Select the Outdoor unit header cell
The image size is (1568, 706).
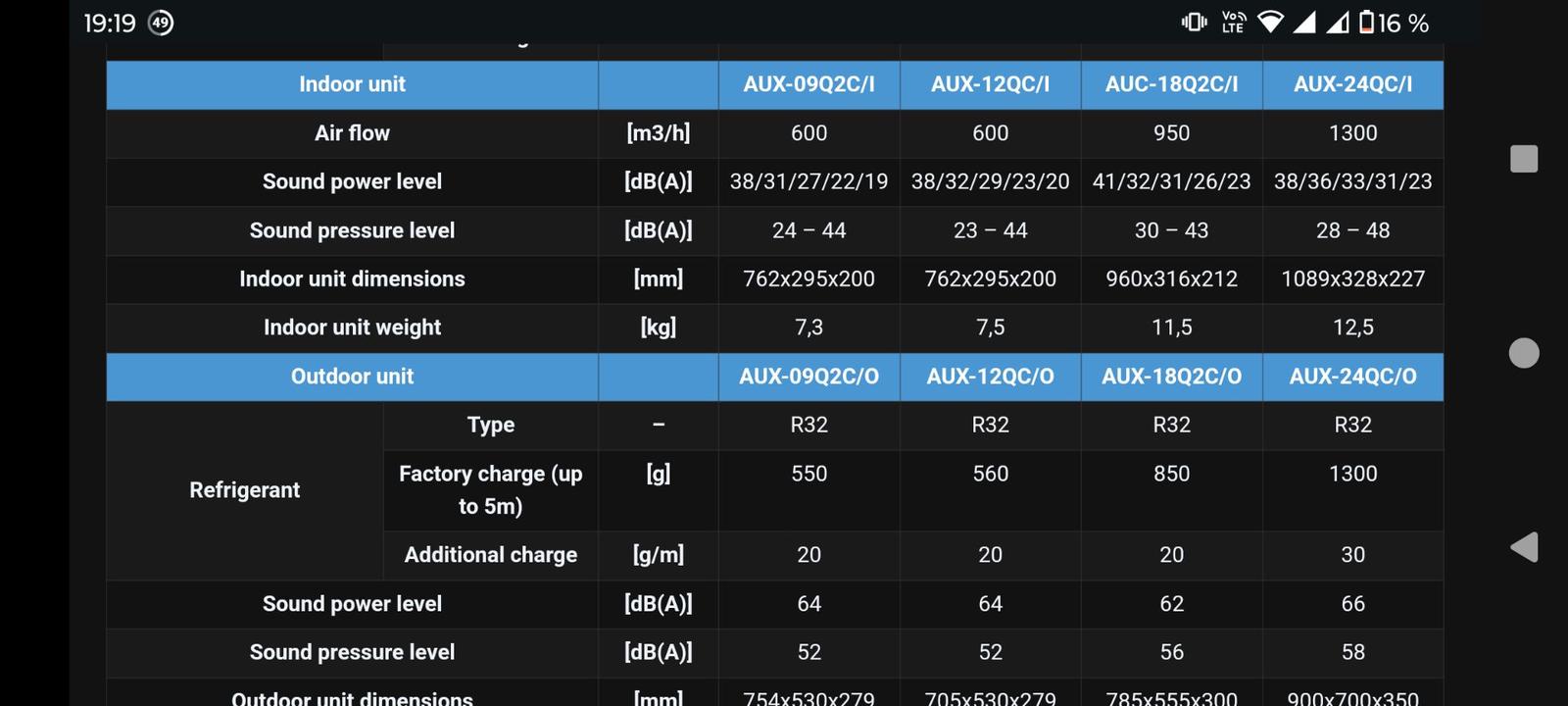tap(352, 377)
